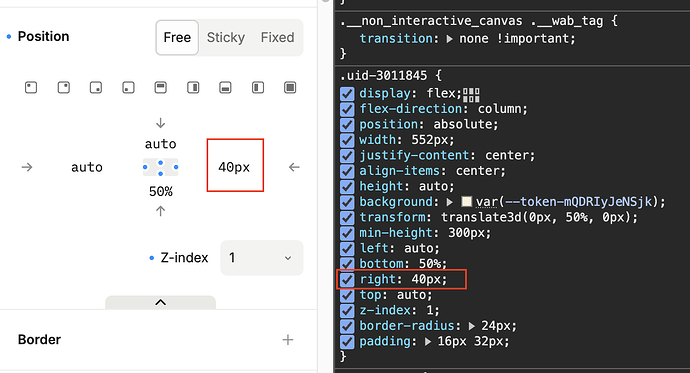The width and height of the screenshot is (690, 373).
Task: Open the background token color swatch
Action: 466,201
